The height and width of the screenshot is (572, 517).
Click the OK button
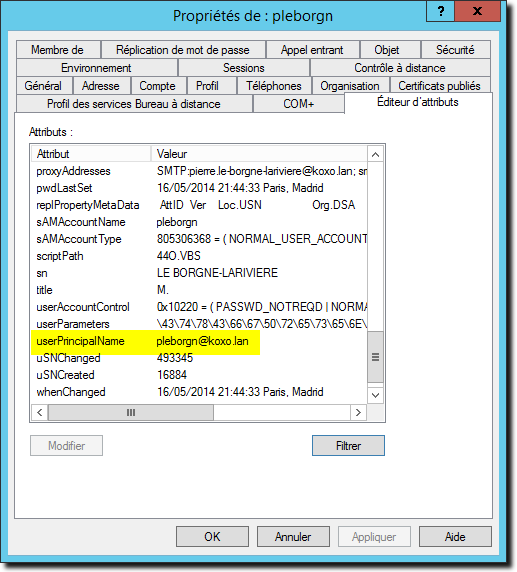click(212, 537)
